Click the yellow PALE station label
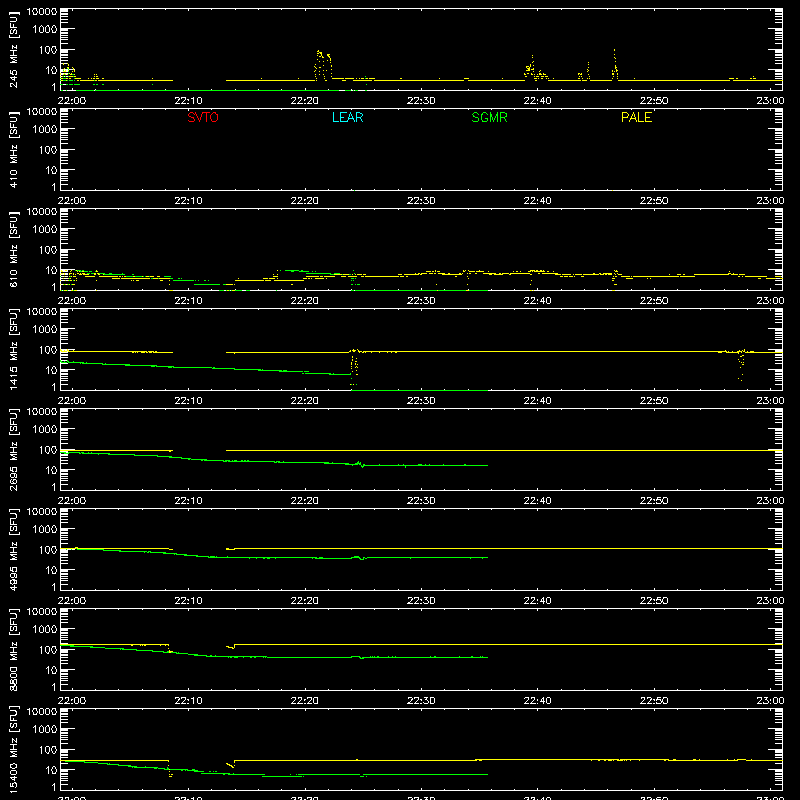The height and width of the screenshot is (800, 800). (x=636, y=117)
